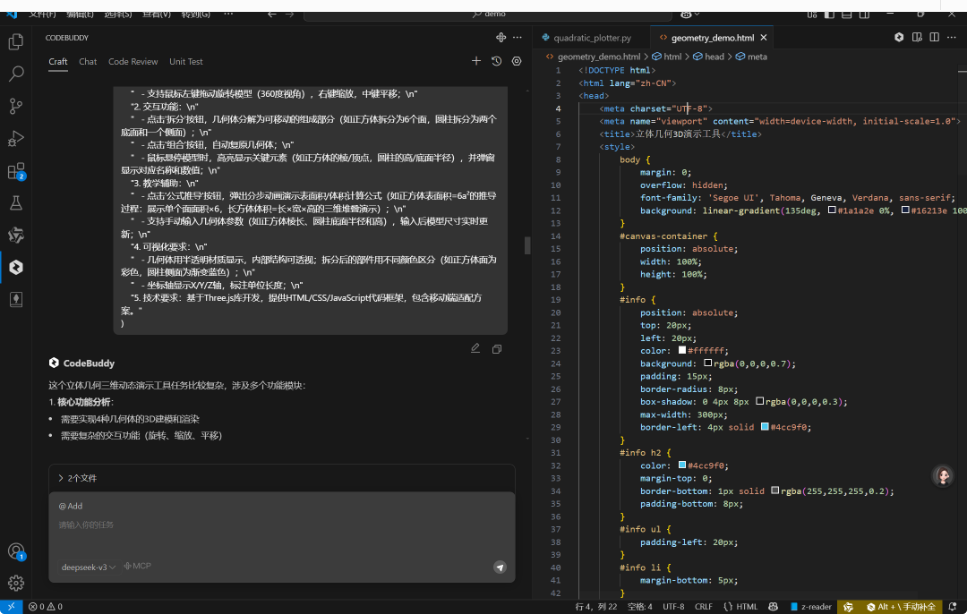
Task: Open the Testing flask view
Action: click(x=16, y=203)
